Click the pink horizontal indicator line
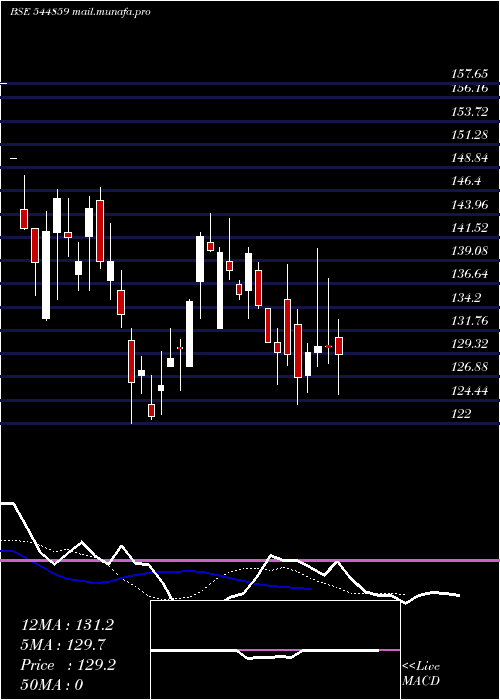500x700 pixels. 250,560
